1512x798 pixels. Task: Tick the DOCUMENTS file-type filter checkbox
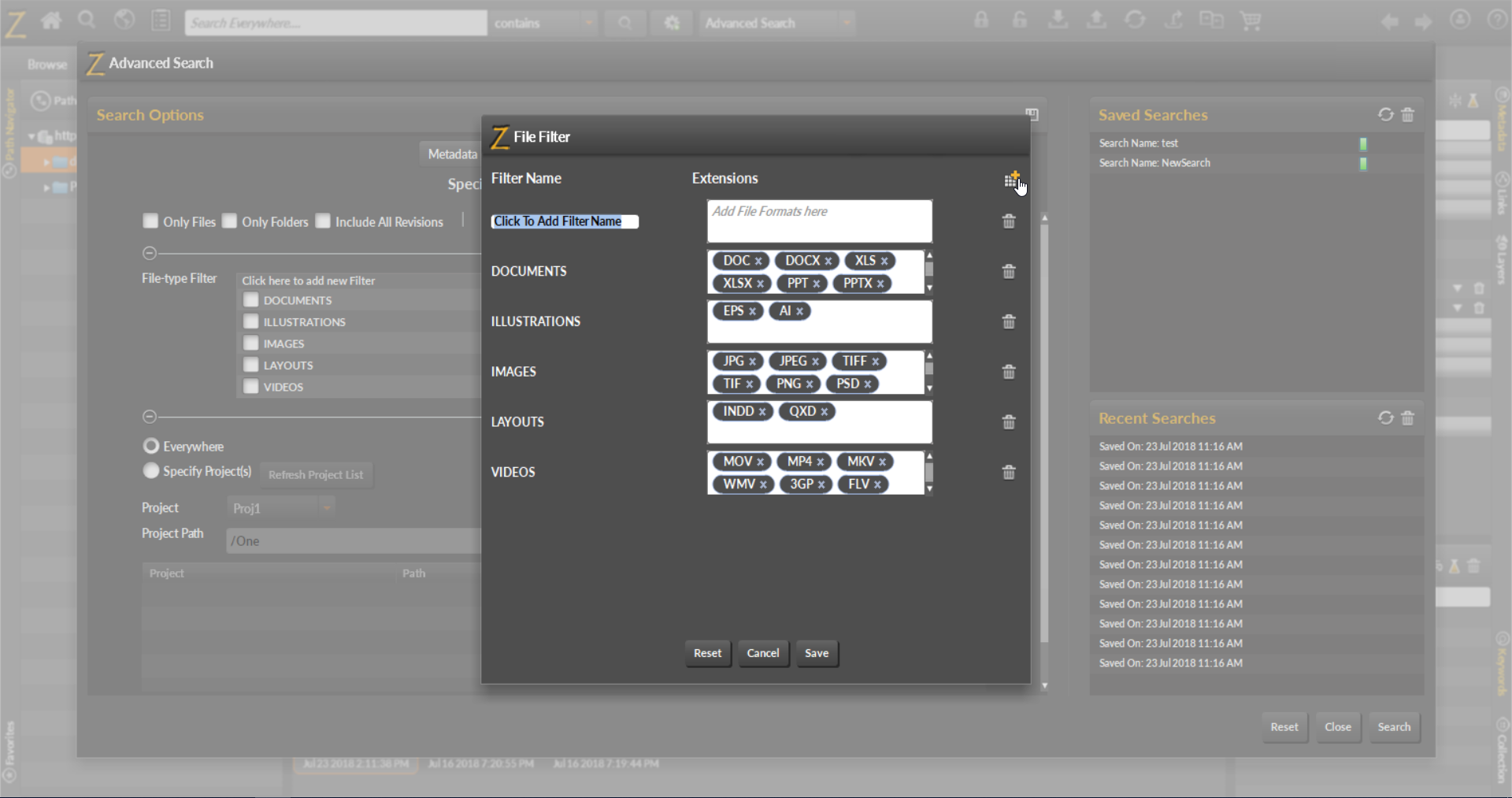(251, 300)
